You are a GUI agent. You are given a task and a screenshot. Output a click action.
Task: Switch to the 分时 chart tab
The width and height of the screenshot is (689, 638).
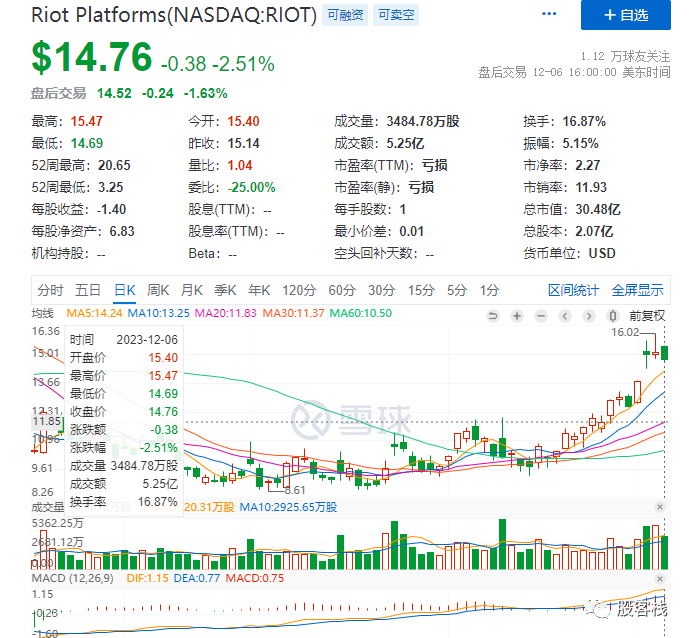(50, 290)
